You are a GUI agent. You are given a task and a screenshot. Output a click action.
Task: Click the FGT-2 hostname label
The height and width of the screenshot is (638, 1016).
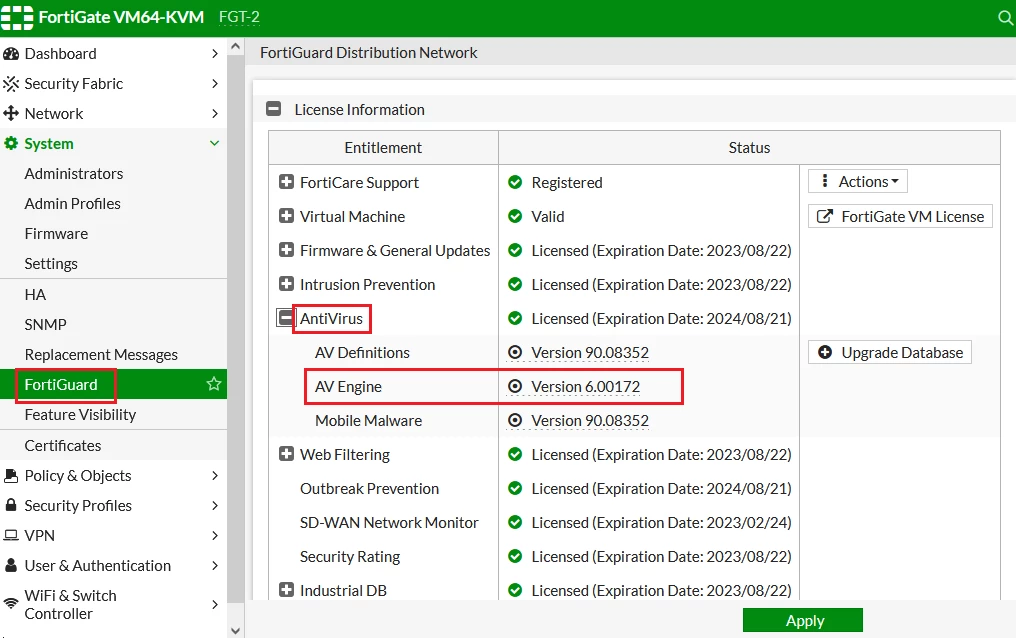tap(239, 17)
